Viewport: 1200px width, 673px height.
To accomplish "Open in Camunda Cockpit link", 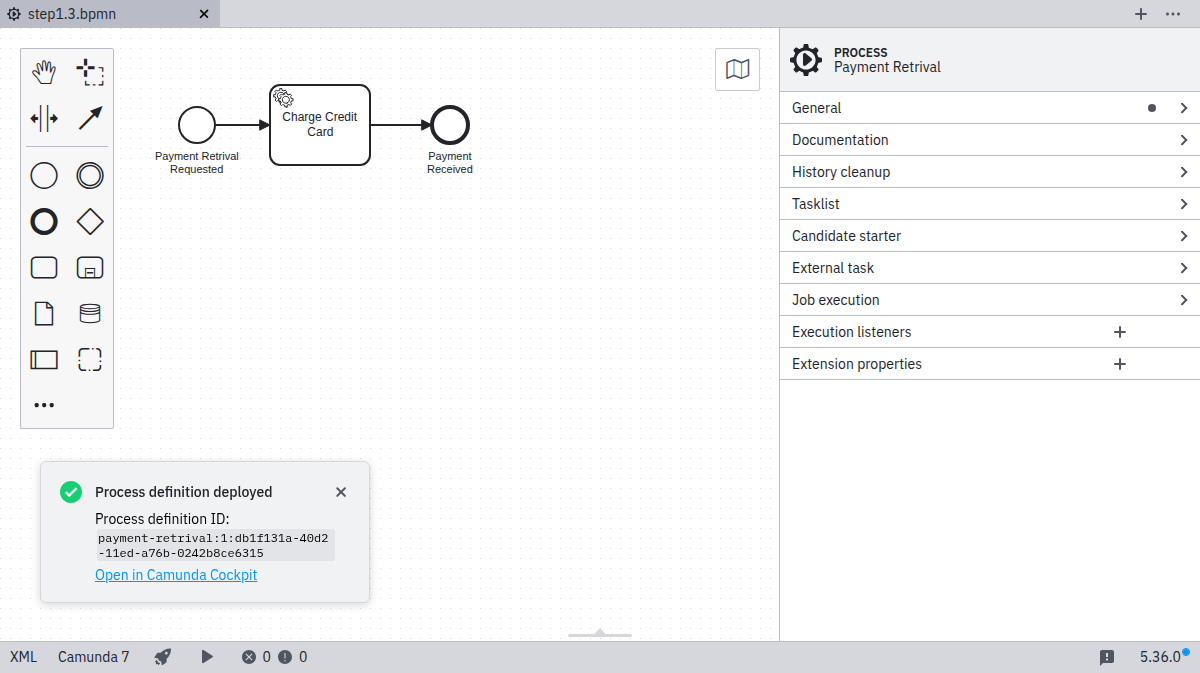I will point(176,575).
